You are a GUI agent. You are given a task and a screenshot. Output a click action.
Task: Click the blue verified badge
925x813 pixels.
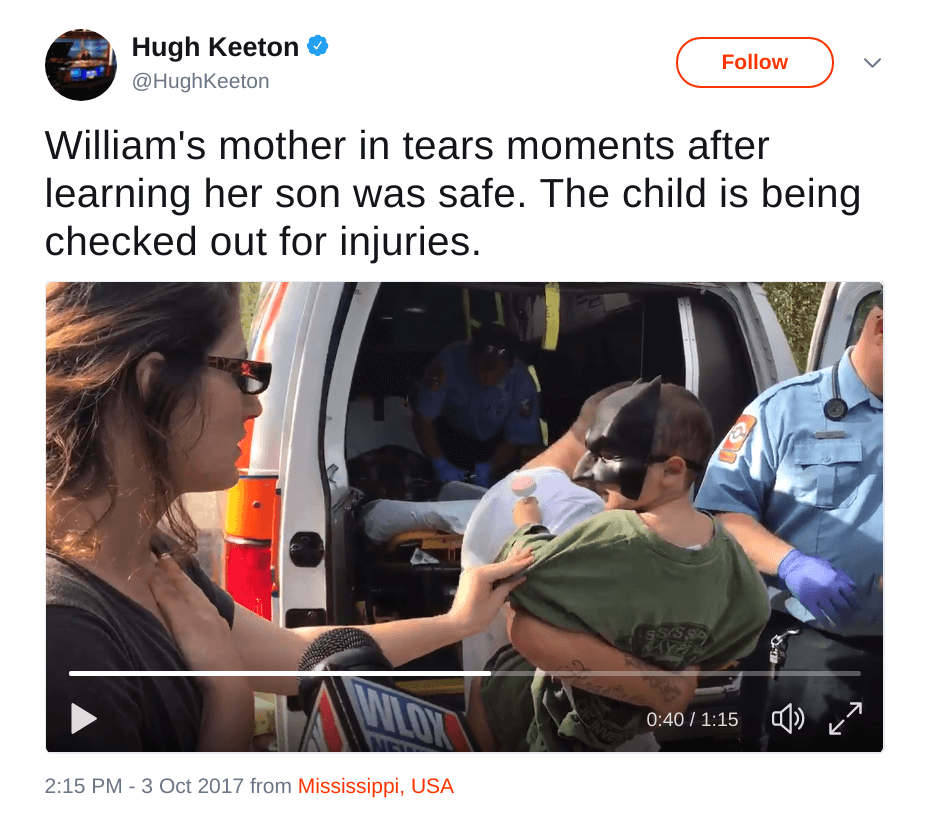(318, 46)
